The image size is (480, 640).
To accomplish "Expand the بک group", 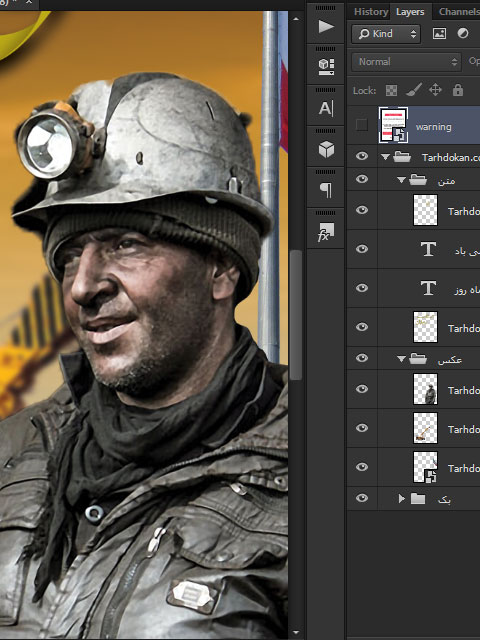I will click(402, 498).
